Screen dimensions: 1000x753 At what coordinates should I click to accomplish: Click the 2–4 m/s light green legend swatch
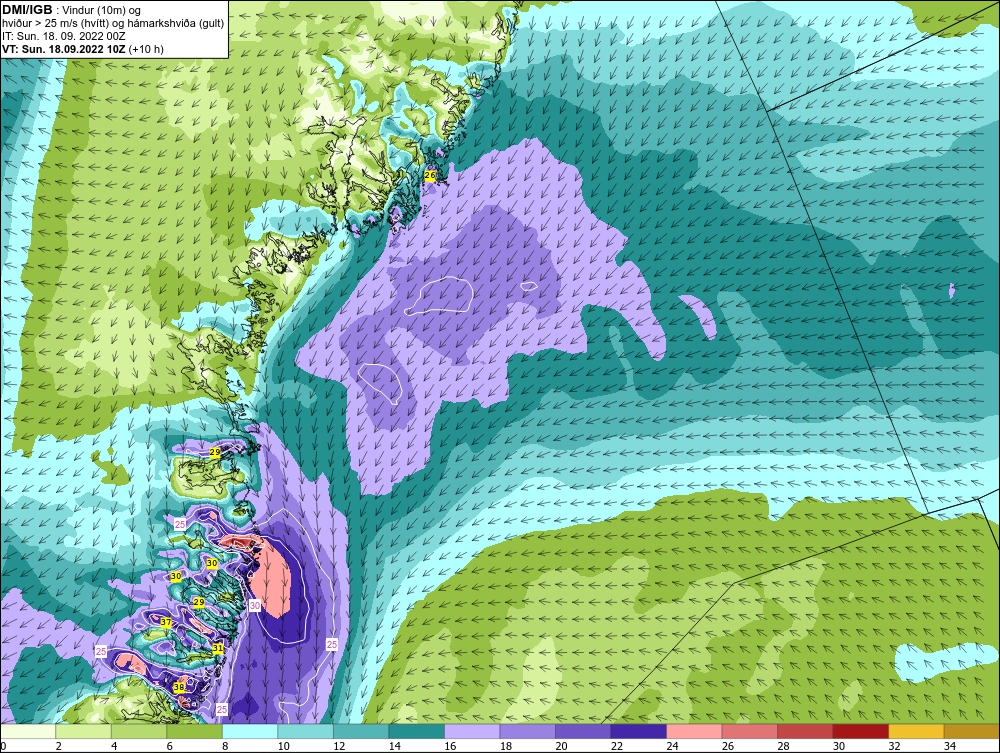[84, 731]
